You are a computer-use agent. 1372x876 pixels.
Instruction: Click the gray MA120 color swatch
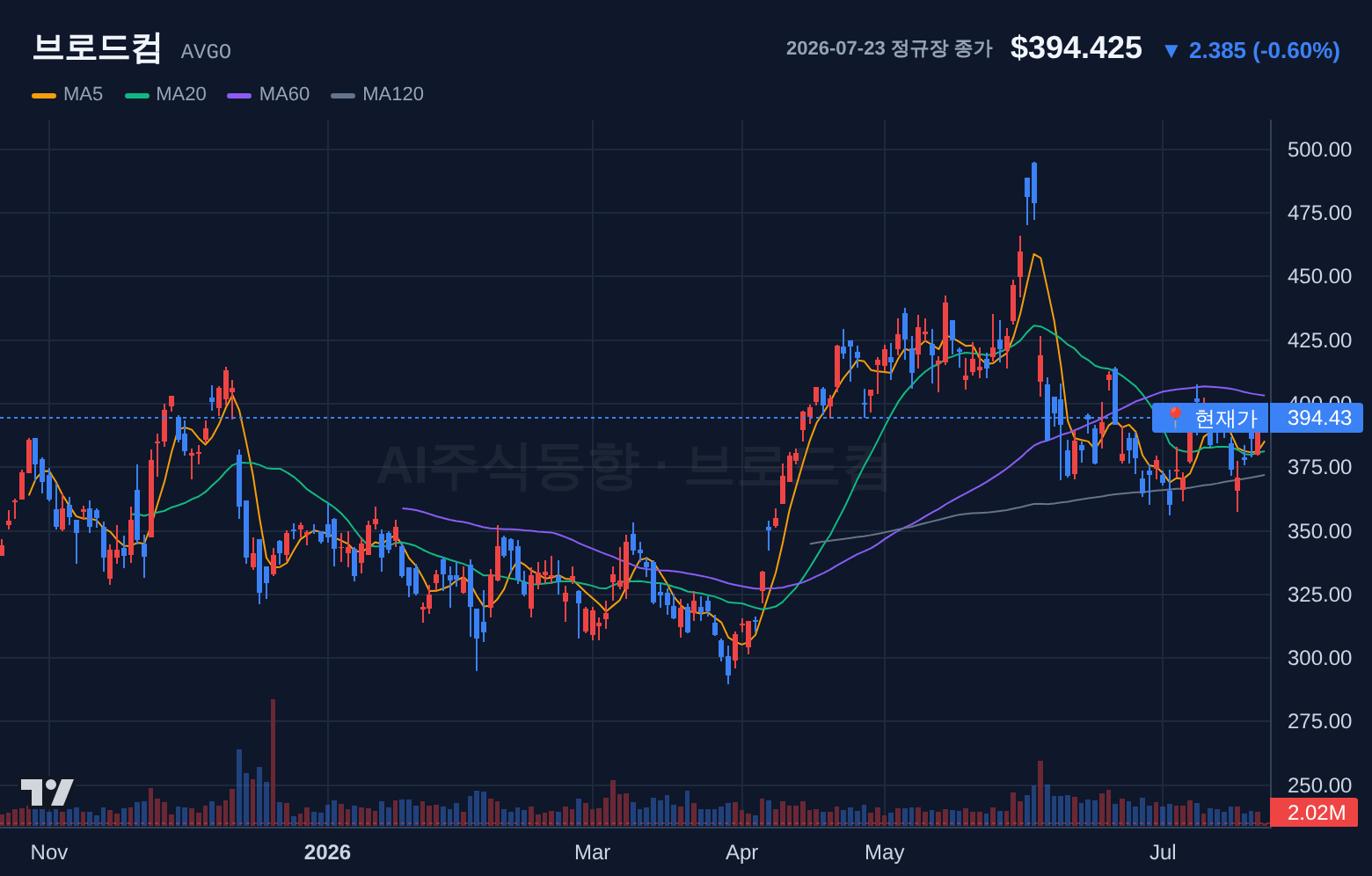click(x=343, y=95)
